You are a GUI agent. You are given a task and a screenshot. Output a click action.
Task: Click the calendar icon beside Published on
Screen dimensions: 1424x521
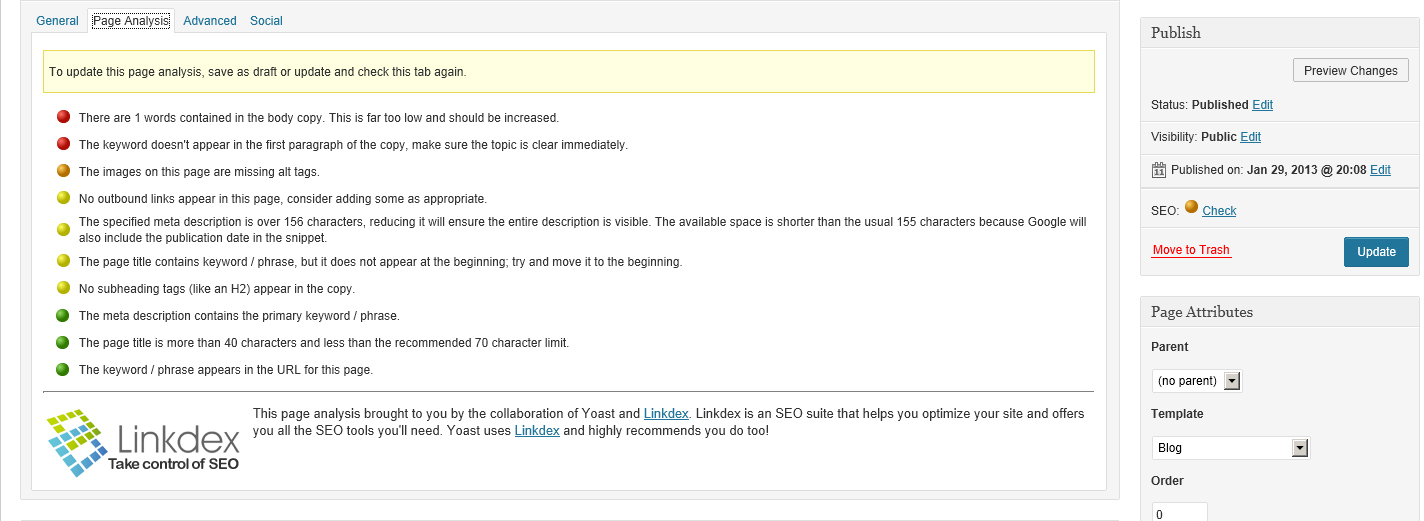pos(1158,170)
